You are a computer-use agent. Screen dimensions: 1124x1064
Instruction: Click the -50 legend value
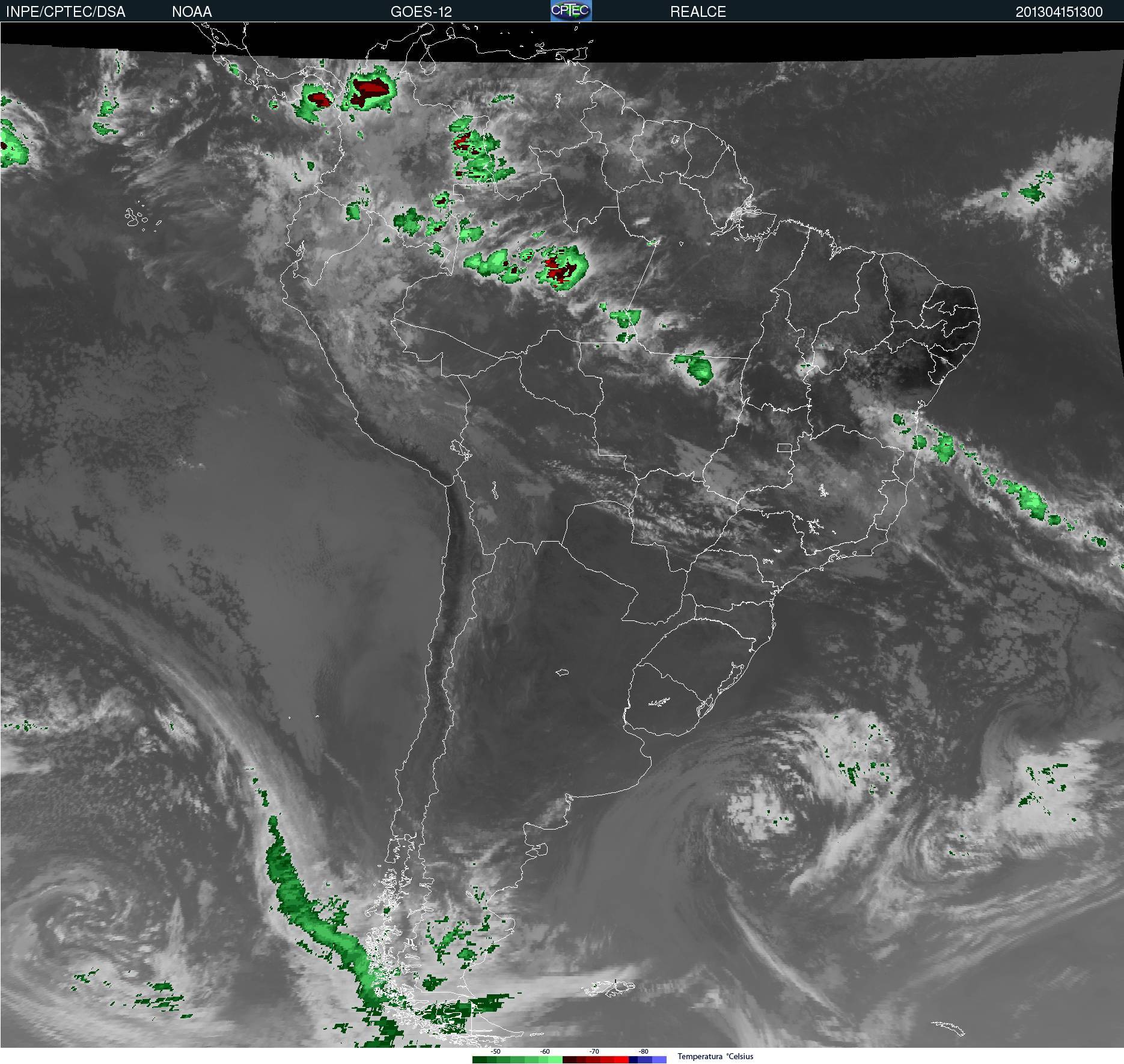pyautogui.click(x=495, y=1051)
